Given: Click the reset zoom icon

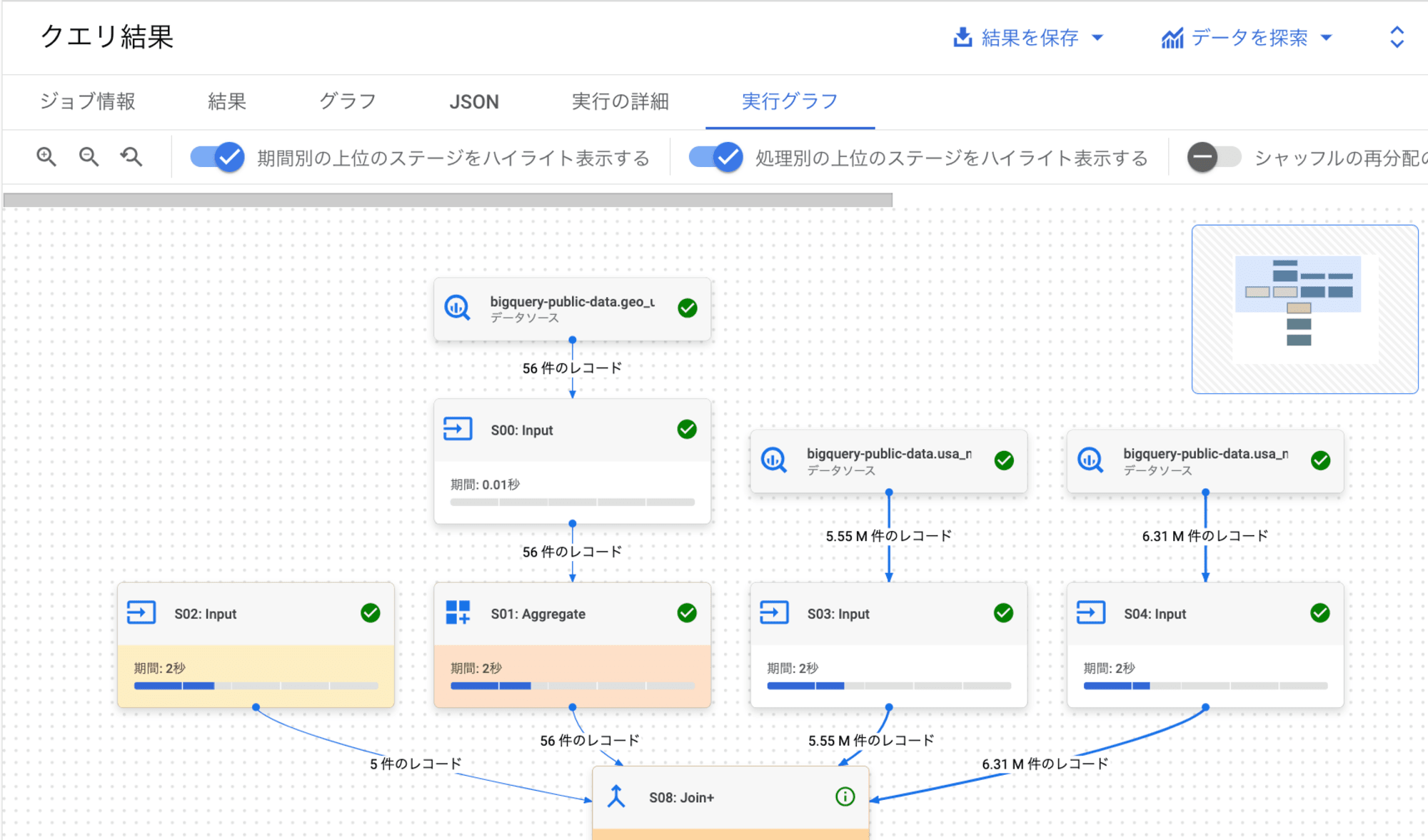Looking at the screenshot, I should click(131, 157).
